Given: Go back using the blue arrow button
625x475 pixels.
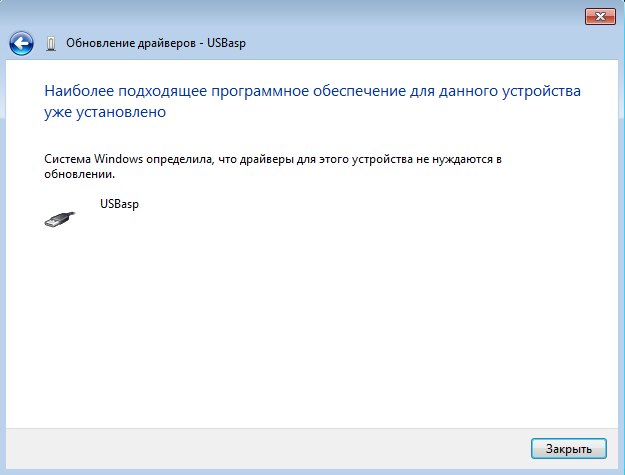Looking at the screenshot, I should (x=21, y=43).
